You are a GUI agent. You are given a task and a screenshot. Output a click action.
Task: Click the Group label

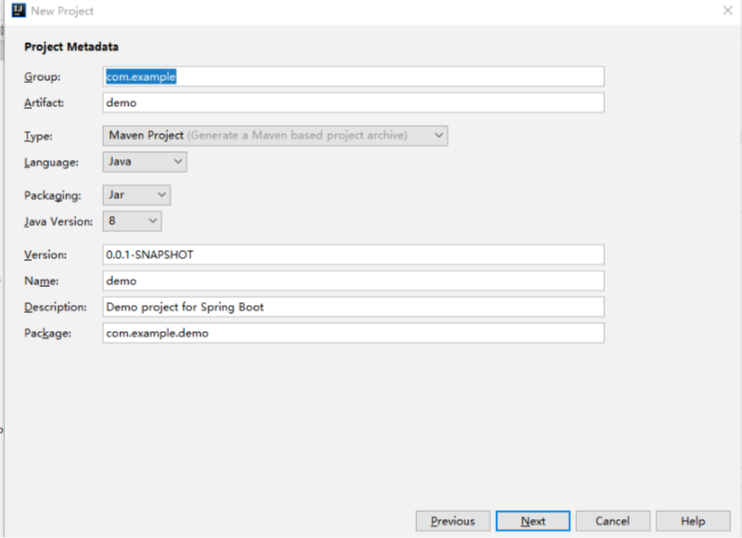click(x=43, y=77)
